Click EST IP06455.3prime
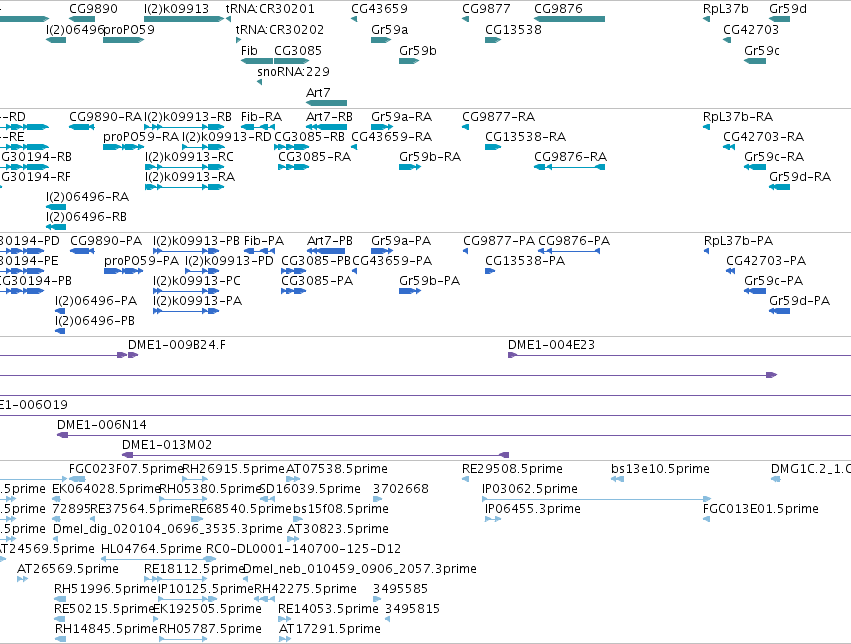 pos(532,508)
